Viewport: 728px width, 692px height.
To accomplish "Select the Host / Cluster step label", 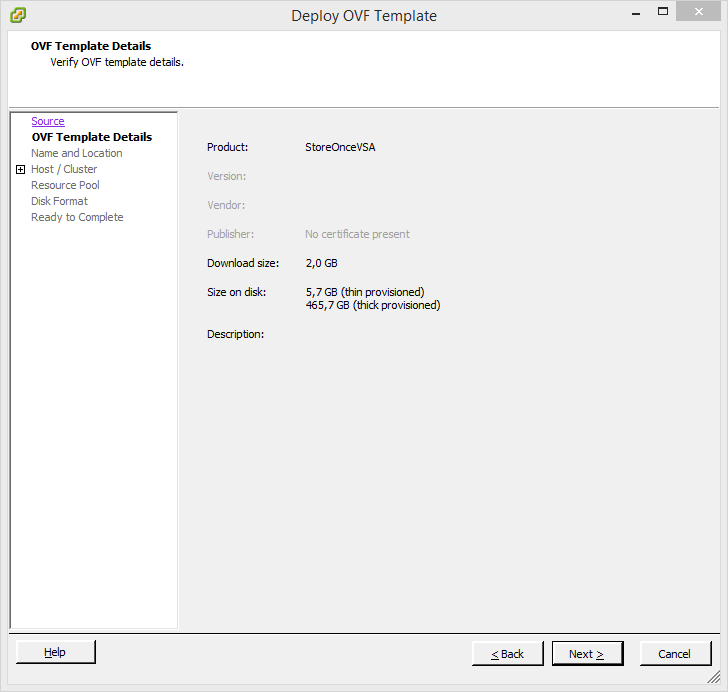I will pyautogui.click(x=64, y=169).
